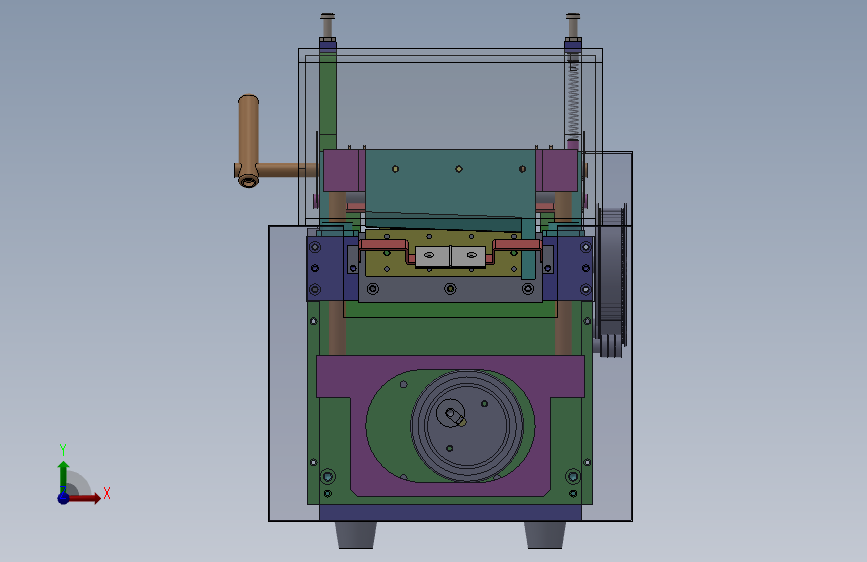
Task: Select the left grey machine foot
Action: point(356,535)
